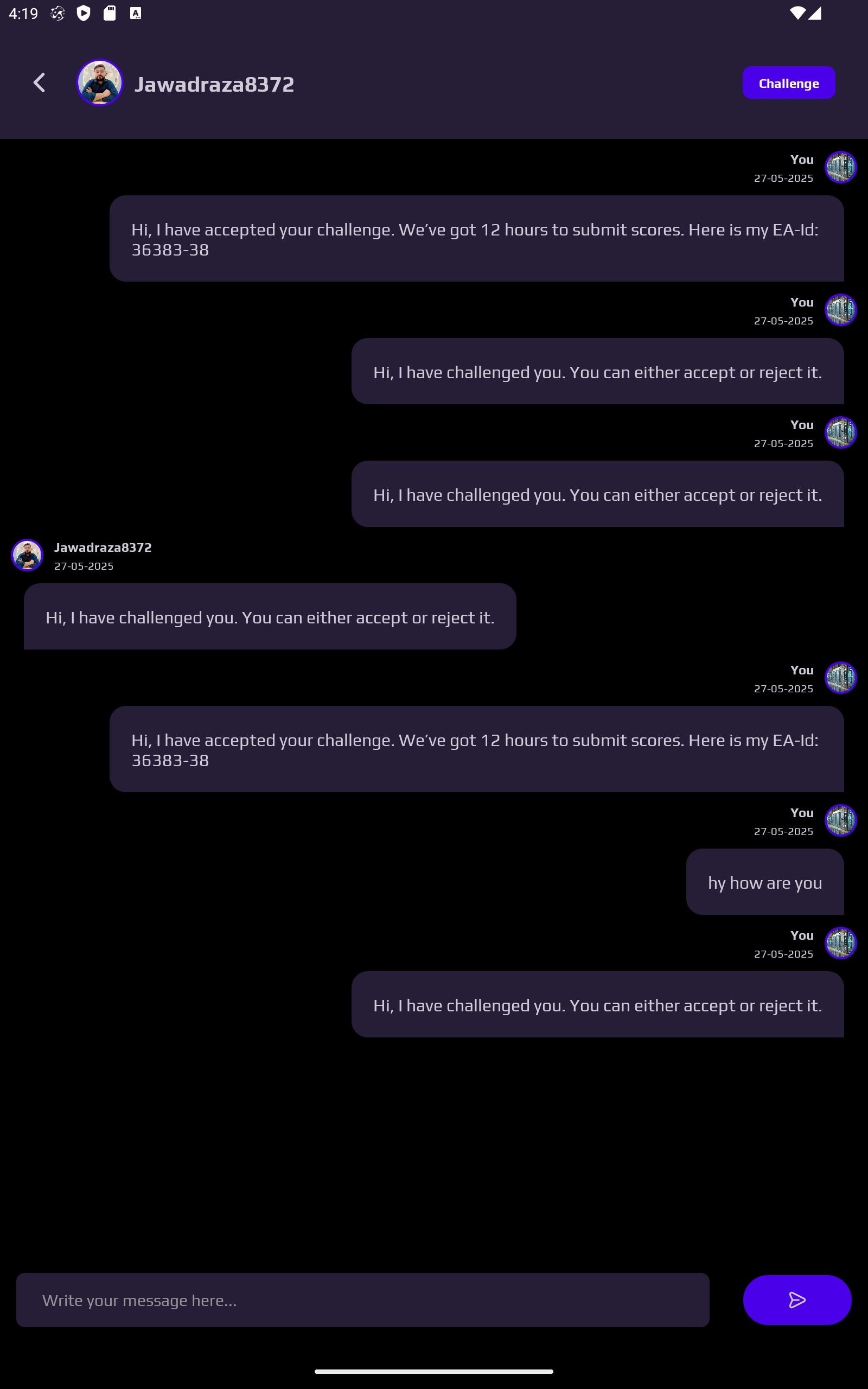Tap the 'hy how are you' message bubble
The width and height of the screenshot is (868, 1389).
coord(765,882)
